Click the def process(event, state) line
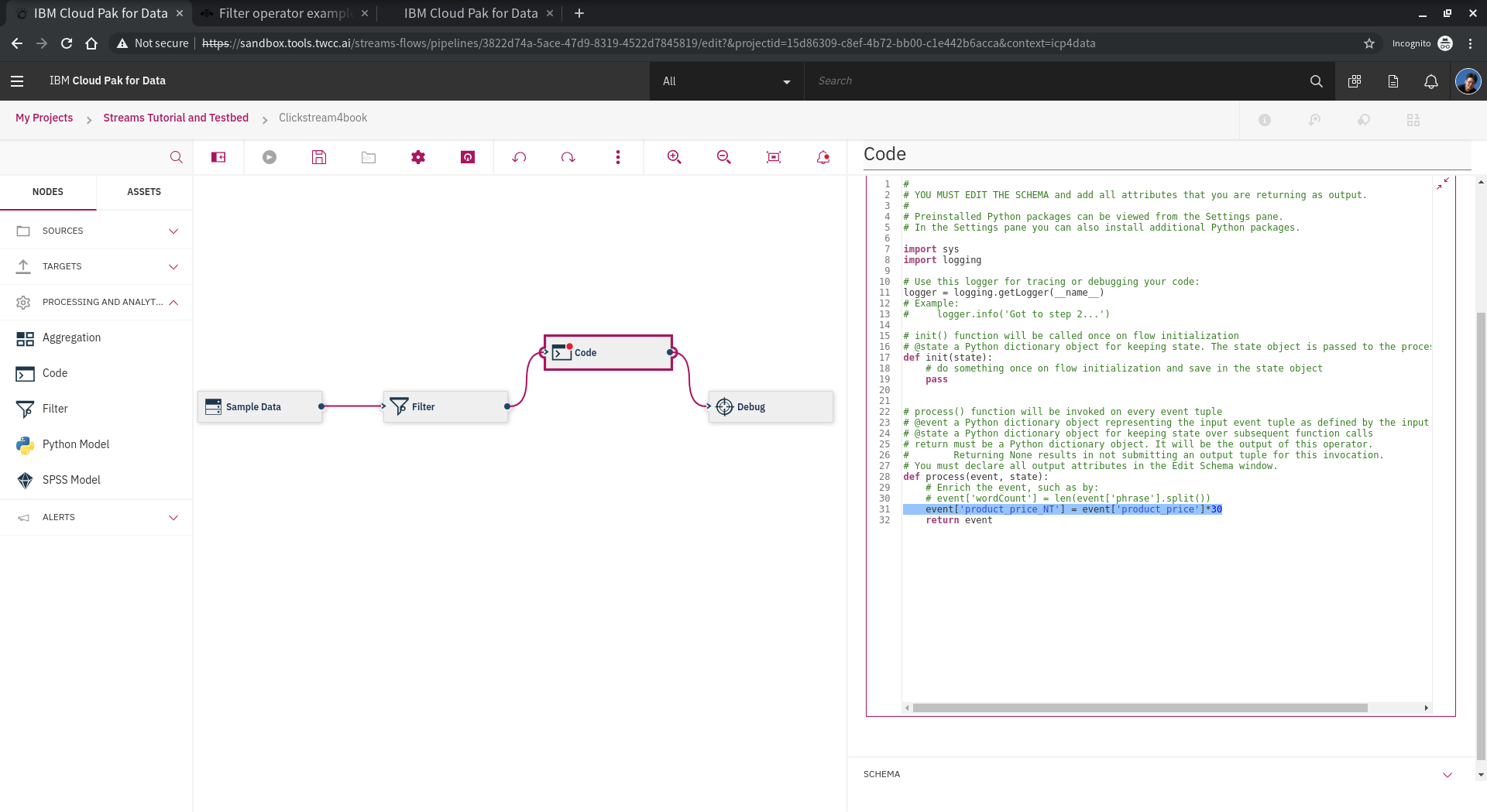Viewport: 1487px width, 812px height. 975,477
